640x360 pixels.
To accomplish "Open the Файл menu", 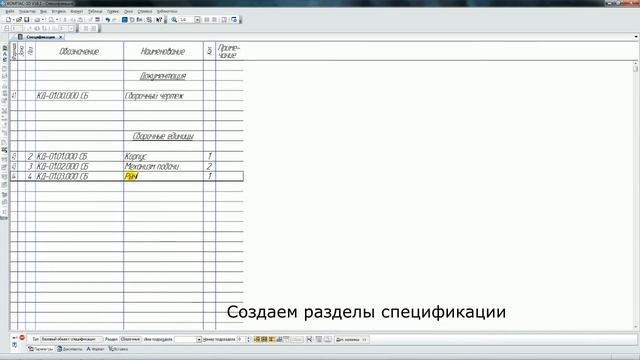I will 9,11.
